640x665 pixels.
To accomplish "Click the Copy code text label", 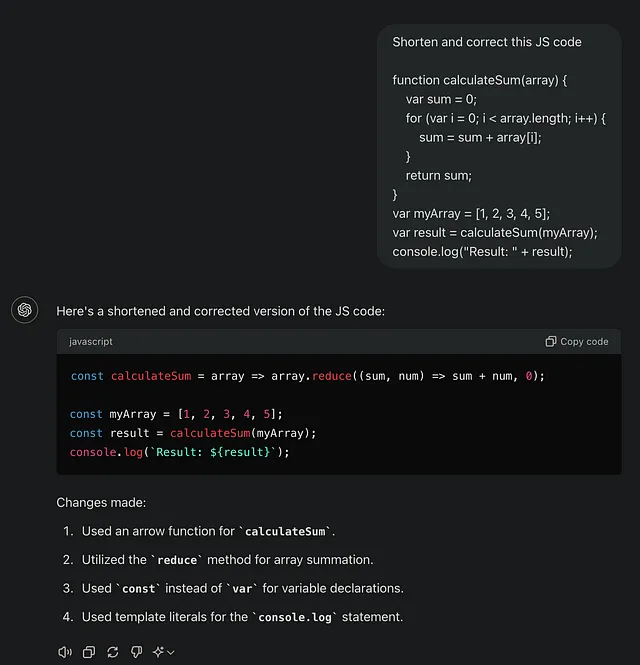I will point(584,341).
